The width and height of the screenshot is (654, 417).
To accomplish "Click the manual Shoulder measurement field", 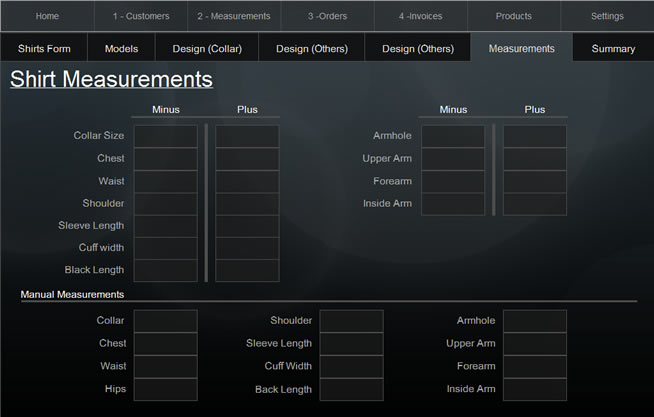I will tap(352, 321).
